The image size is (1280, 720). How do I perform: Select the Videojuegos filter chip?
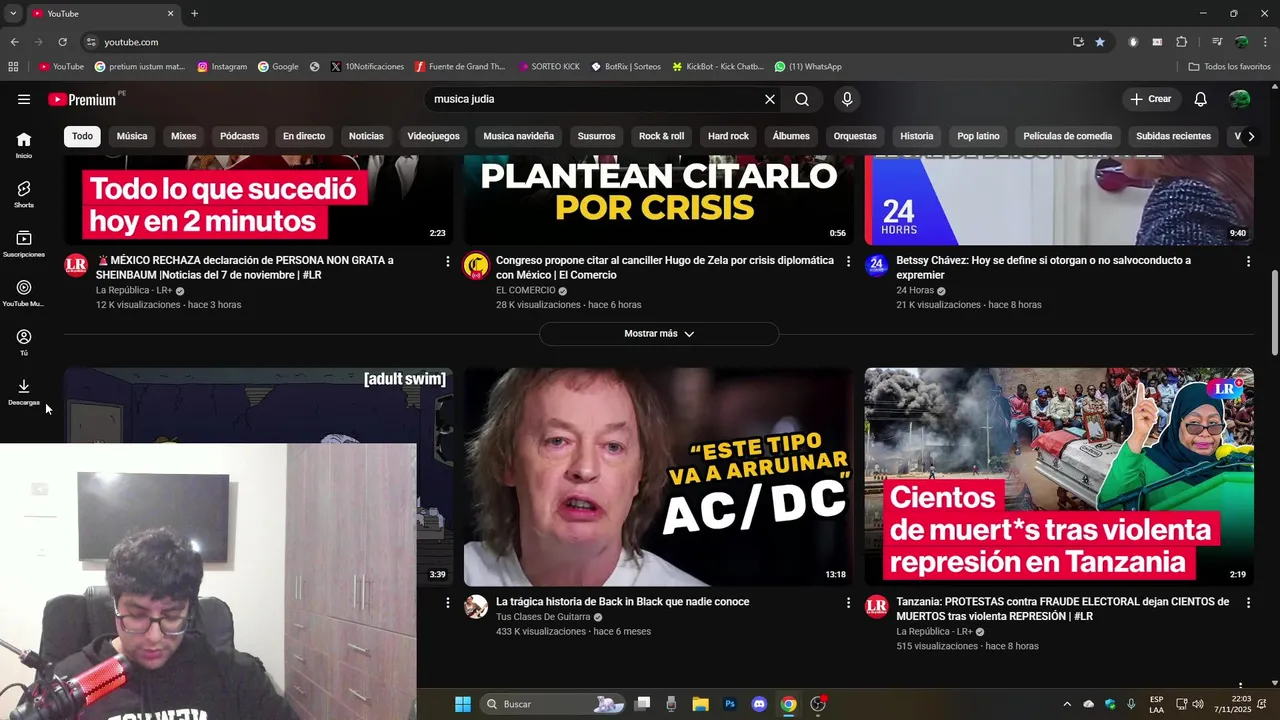433,136
